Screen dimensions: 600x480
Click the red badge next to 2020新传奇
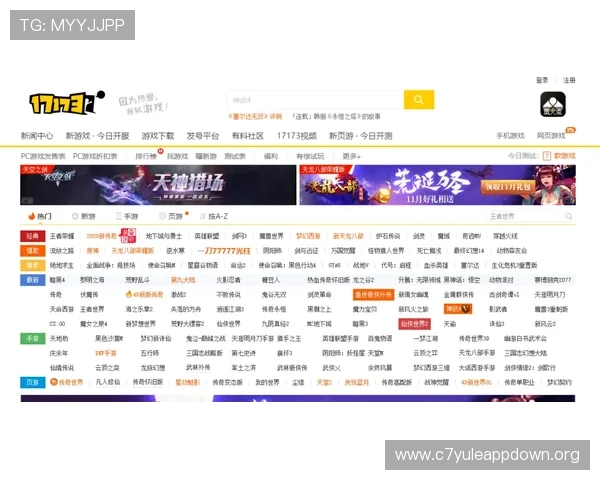[128, 235]
